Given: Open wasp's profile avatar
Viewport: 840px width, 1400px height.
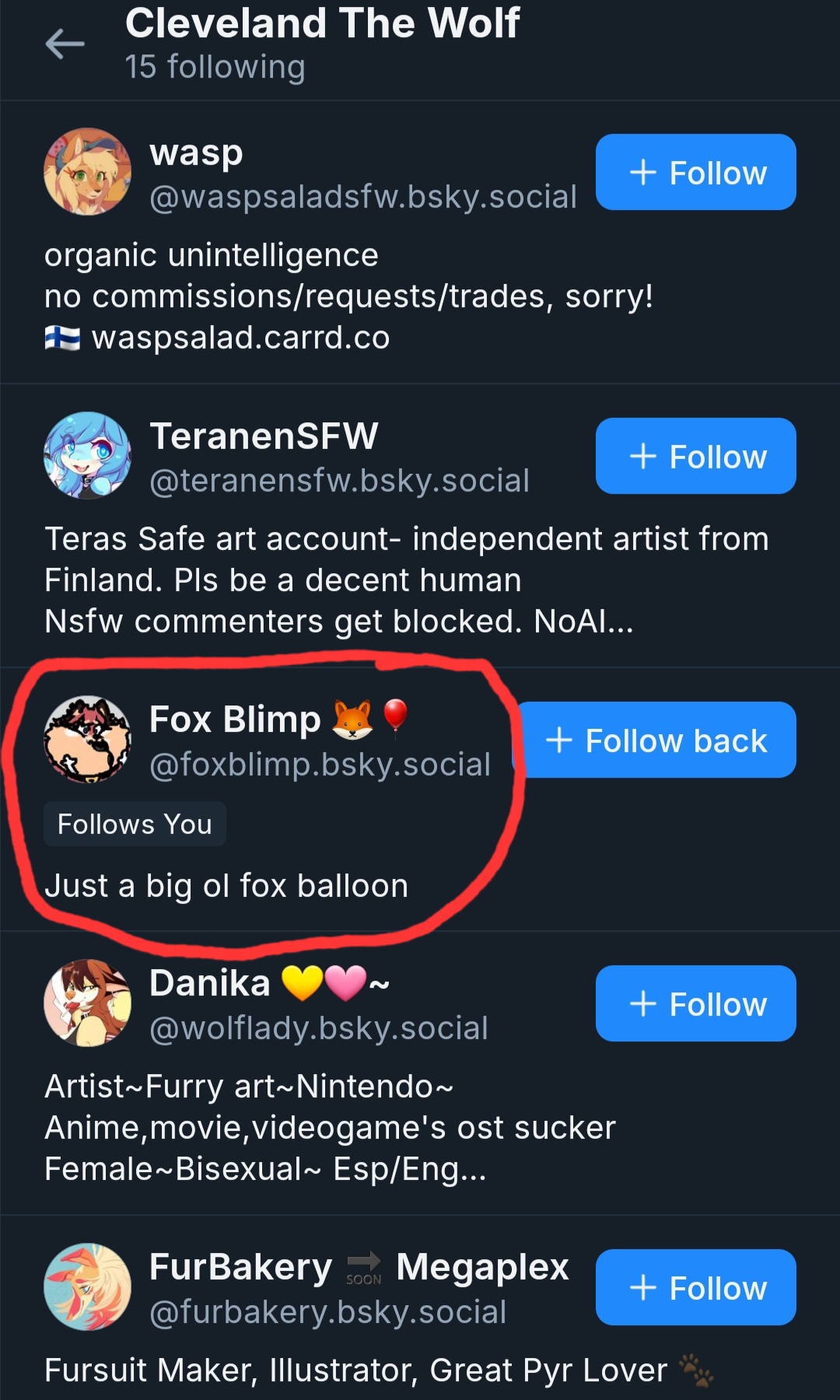Looking at the screenshot, I should tap(87, 172).
